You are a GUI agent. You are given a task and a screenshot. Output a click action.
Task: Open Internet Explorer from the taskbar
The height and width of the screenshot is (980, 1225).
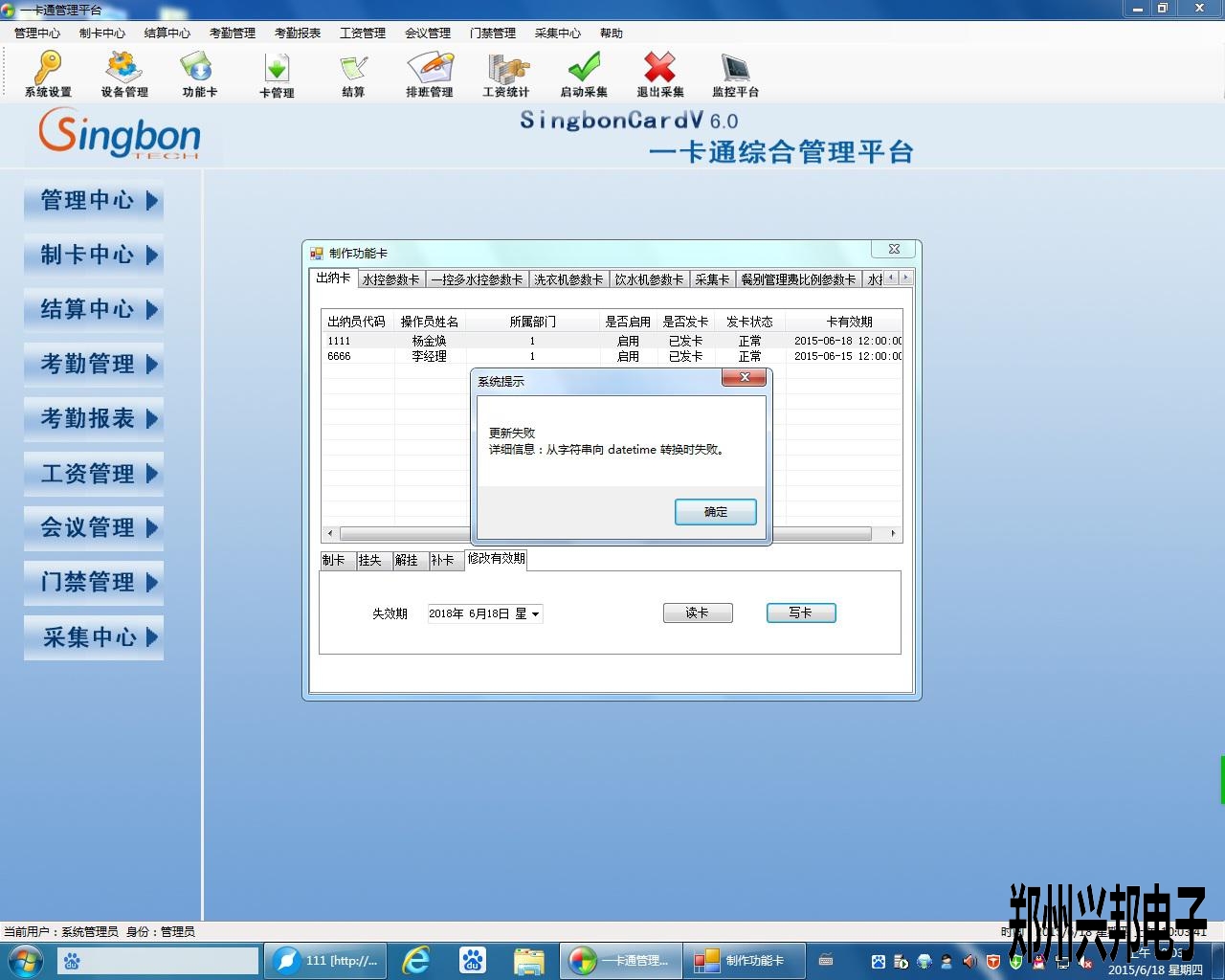416,960
